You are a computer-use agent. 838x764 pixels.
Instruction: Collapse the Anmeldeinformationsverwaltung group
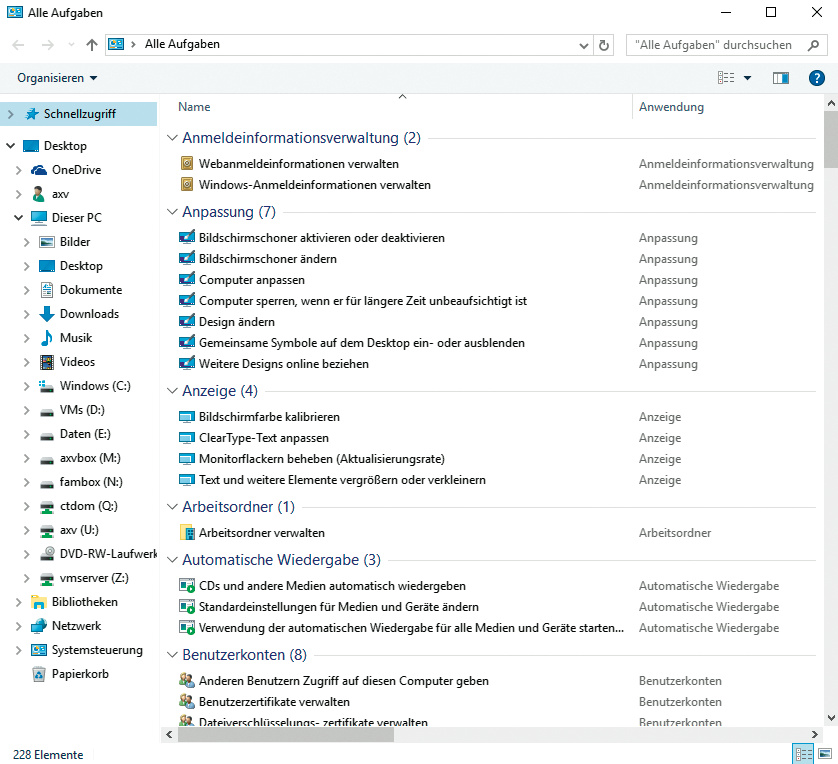click(172, 138)
